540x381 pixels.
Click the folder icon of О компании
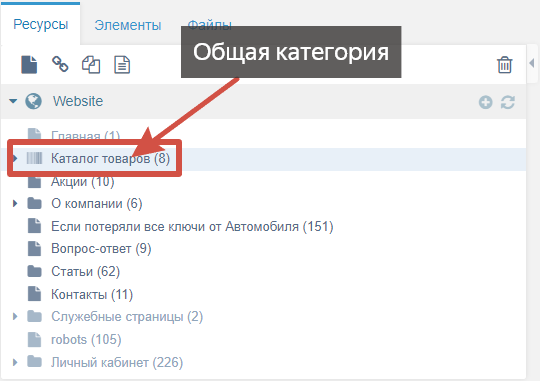pyautogui.click(x=34, y=203)
